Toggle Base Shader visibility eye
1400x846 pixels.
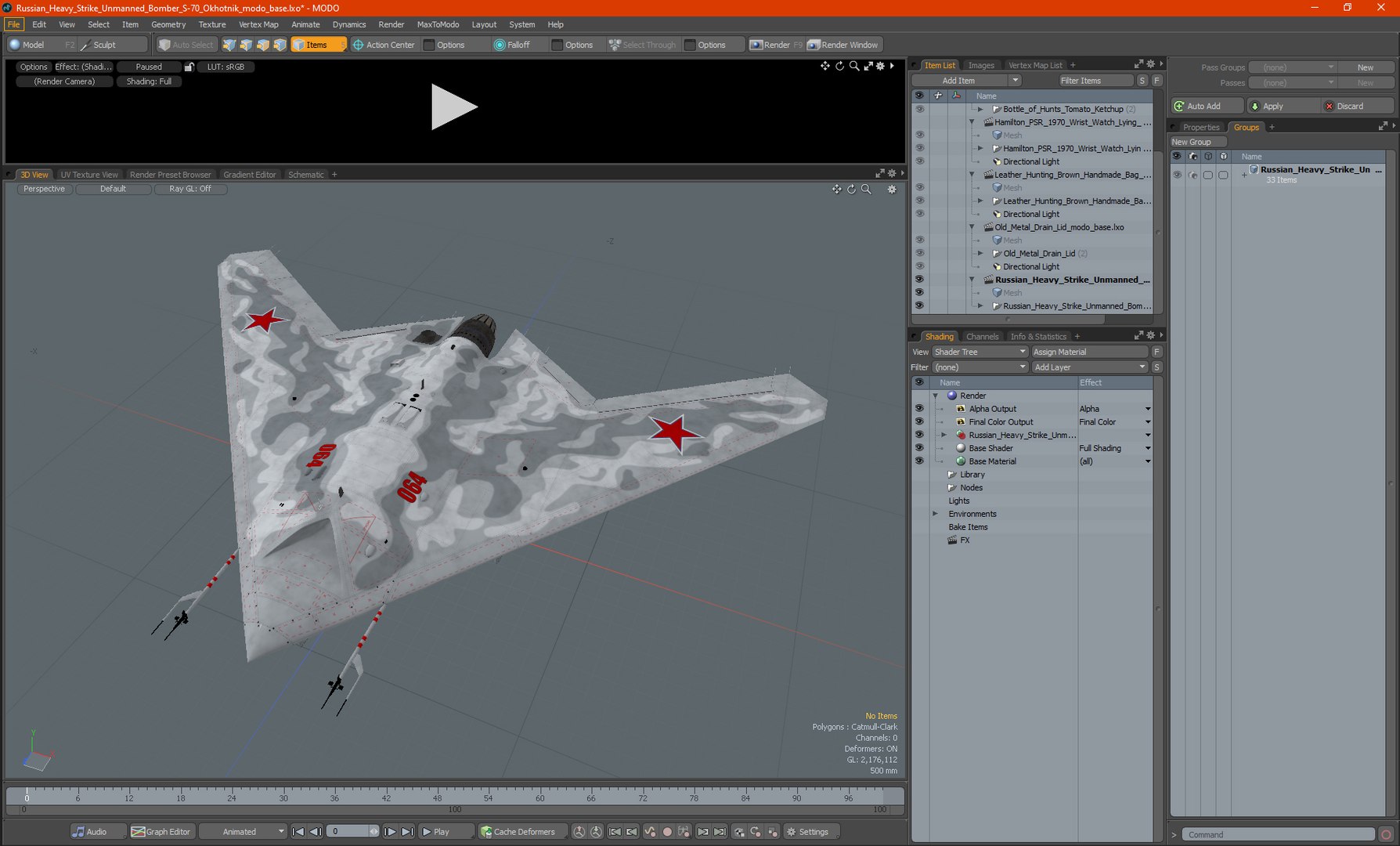pyautogui.click(x=919, y=448)
